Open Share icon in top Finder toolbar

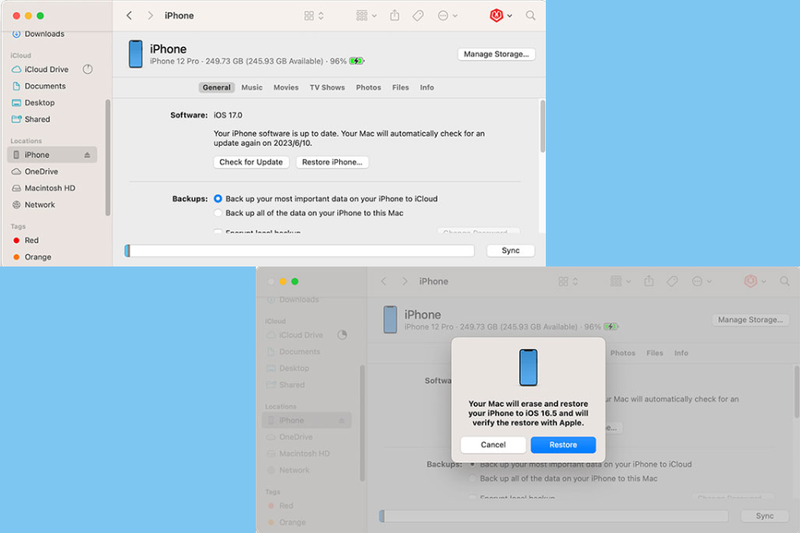(394, 16)
